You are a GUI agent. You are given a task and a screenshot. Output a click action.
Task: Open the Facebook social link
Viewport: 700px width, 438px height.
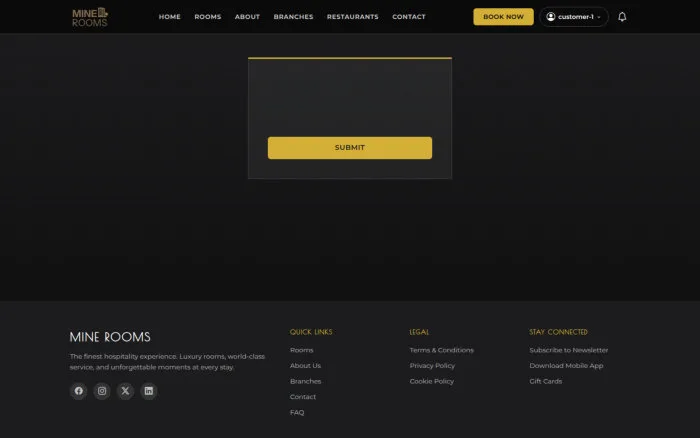point(79,391)
